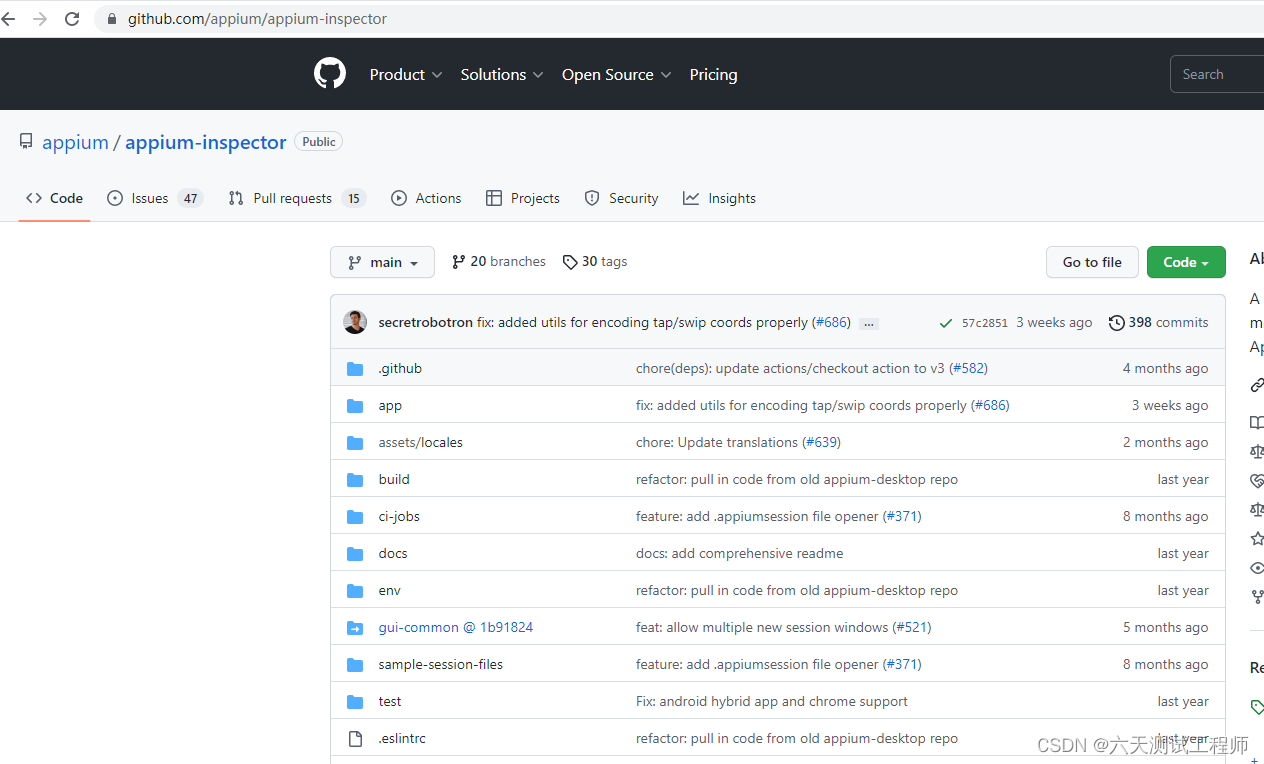Open the main branch selector dropdown
The image size is (1264, 764).
pyautogui.click(x=382, y=262)
